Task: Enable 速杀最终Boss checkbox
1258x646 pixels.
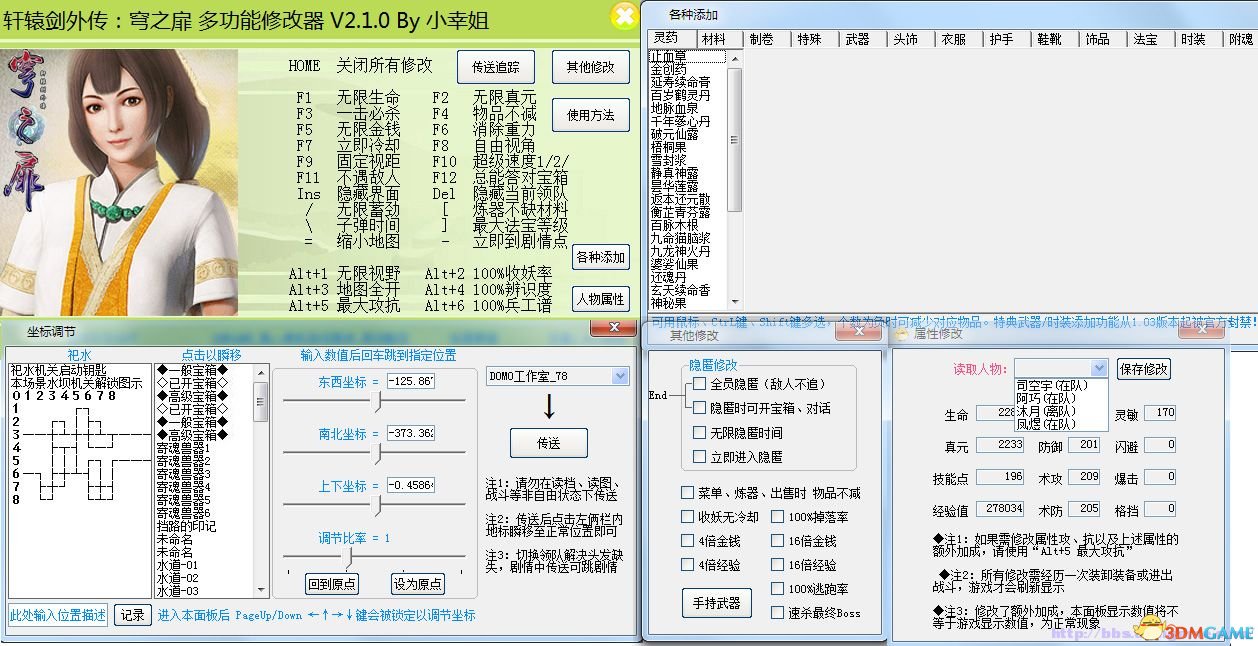Action: [778, 613]
